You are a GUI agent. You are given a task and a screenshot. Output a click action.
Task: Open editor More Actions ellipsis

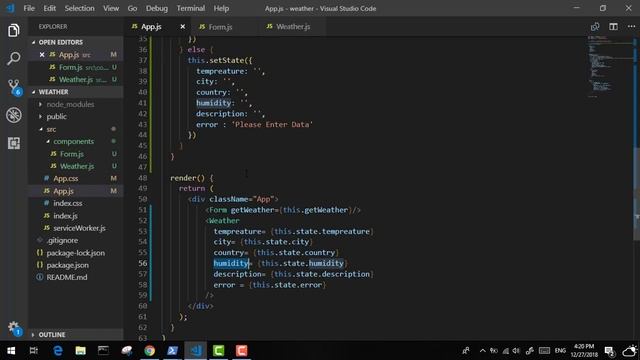tap(631, 27)
